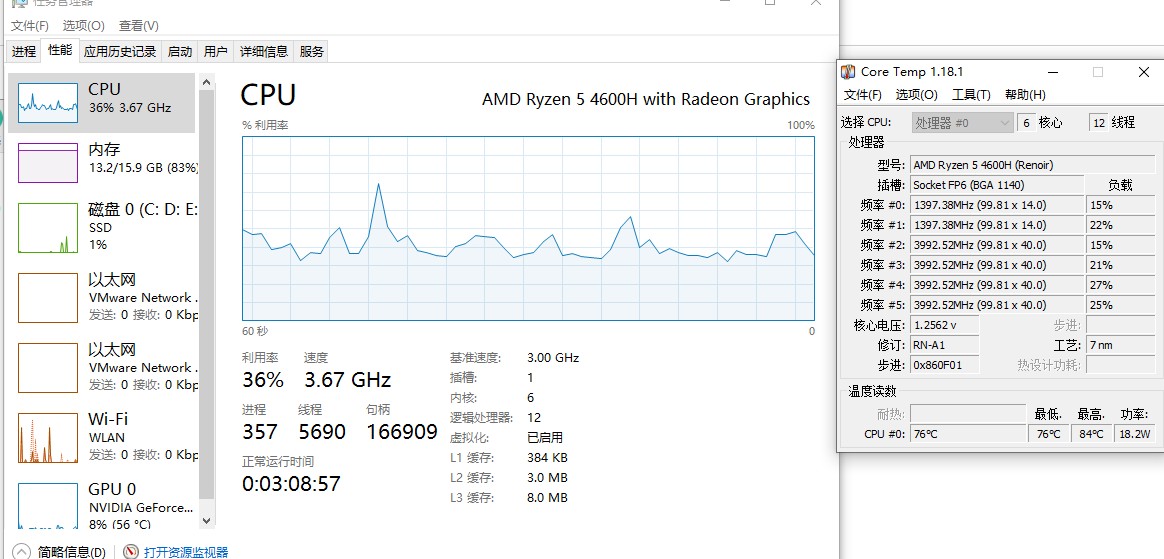Switch to the 进程 tab
Viewport: 1164px width, 559px height.
click(x=24, y=51)
